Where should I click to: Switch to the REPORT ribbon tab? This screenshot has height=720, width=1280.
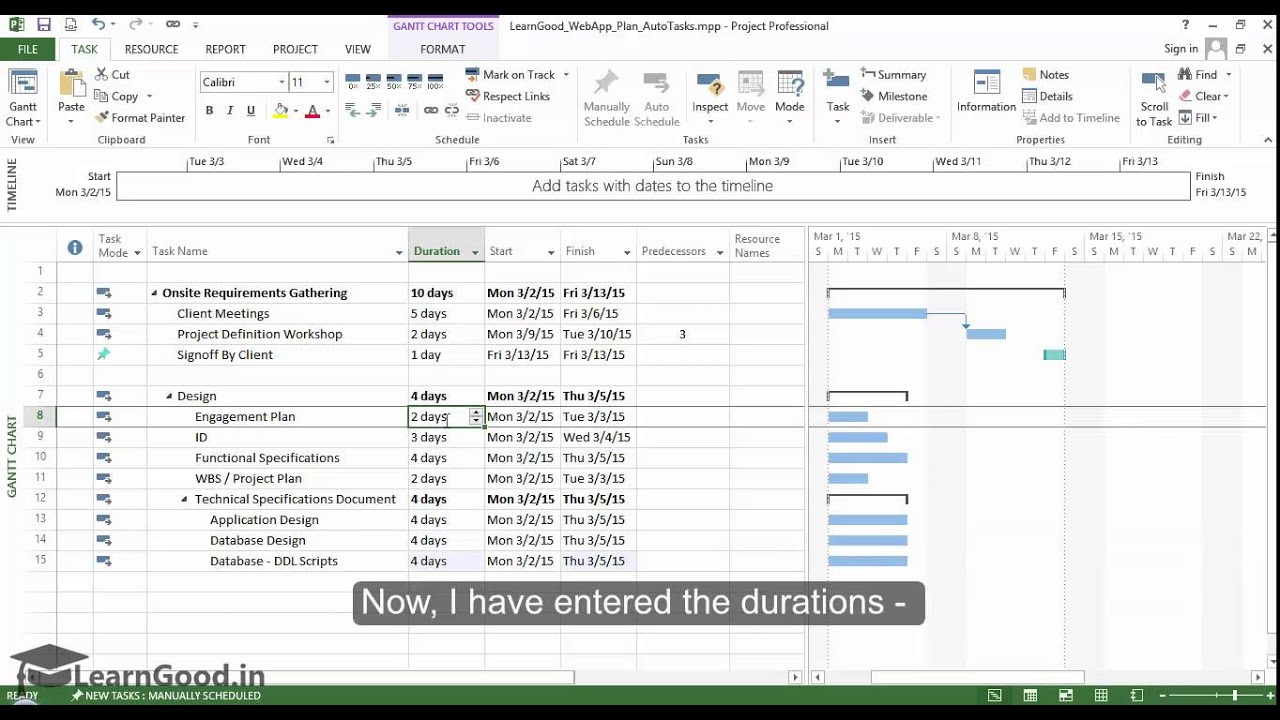(x=225, y=49)
